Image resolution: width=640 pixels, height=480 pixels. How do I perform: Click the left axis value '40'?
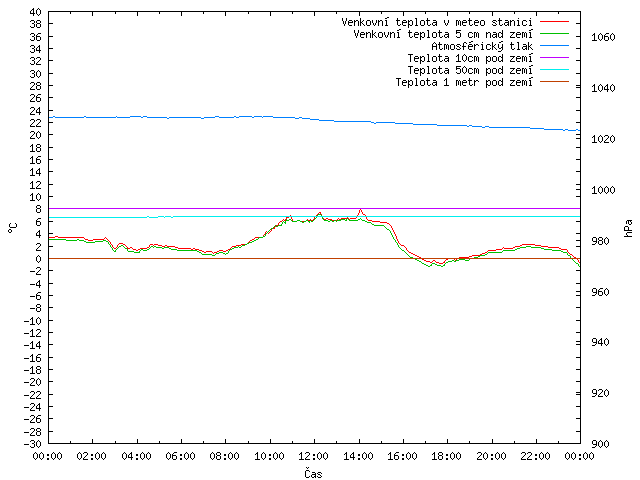click(x=36, y=12)
